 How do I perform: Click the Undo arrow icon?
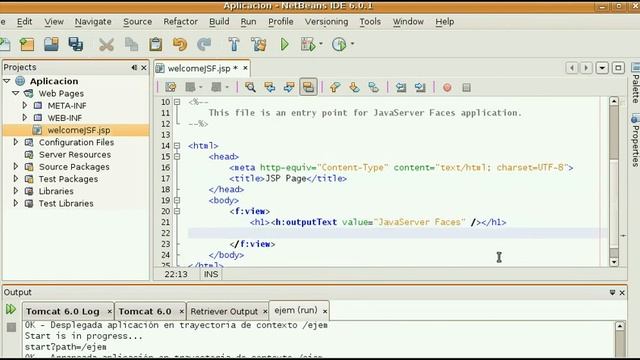[180, 44]
